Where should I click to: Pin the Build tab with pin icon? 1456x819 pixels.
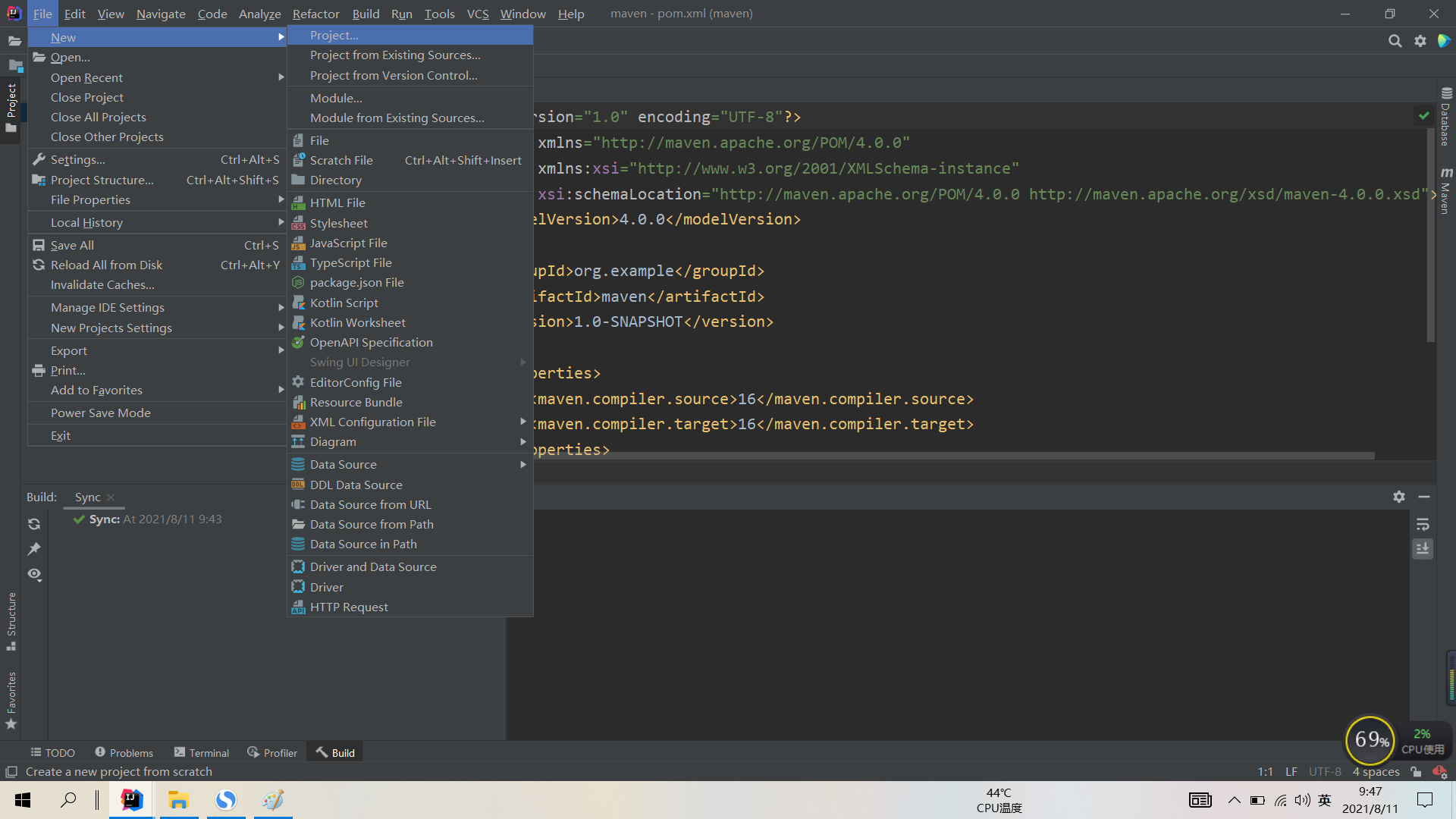pyautogui.click(x=34, y=549)
